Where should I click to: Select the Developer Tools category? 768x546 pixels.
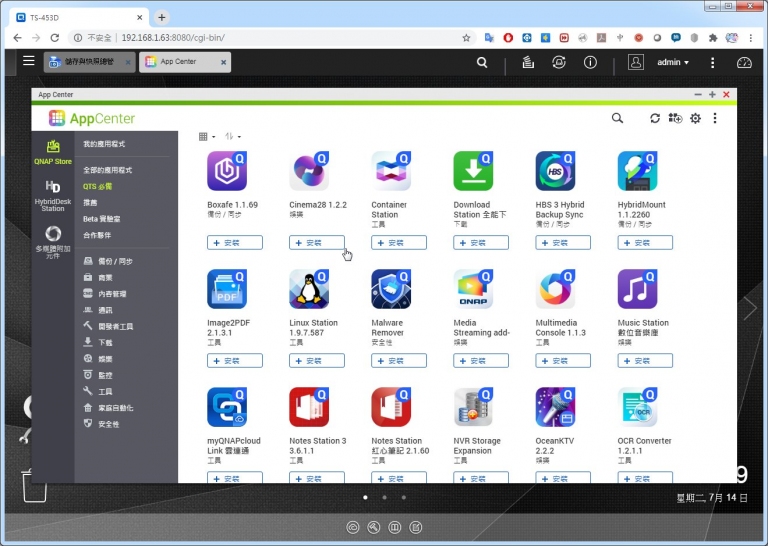pyautogui.click(x=108, y=327)
